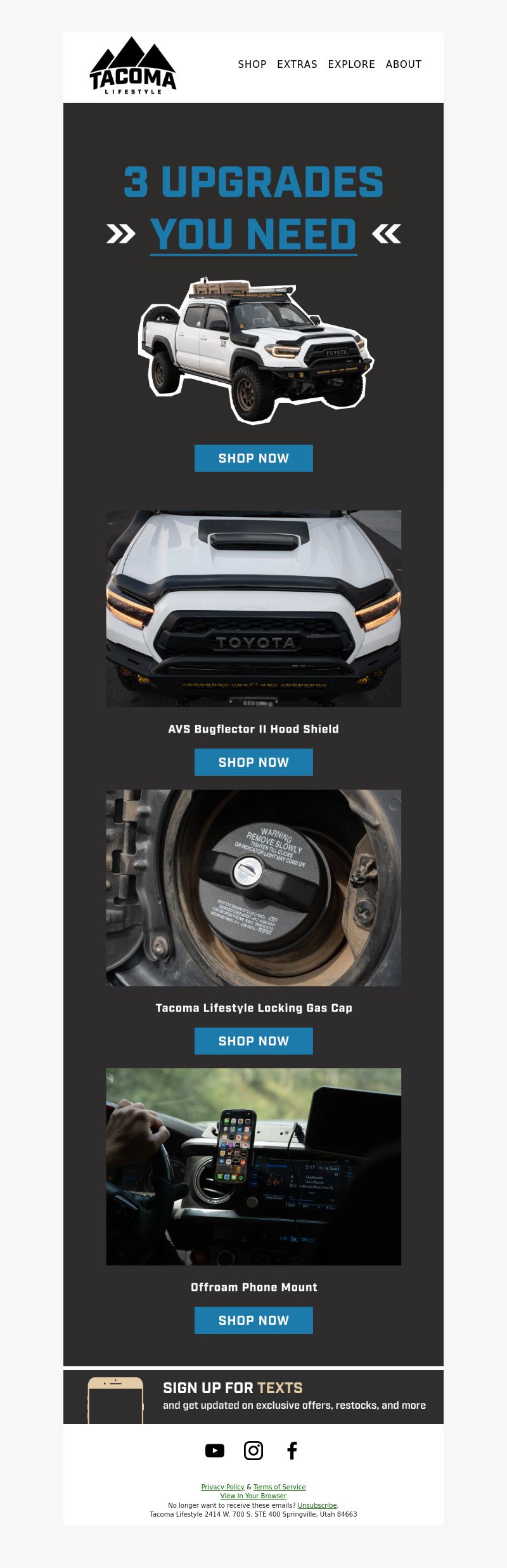507x1568 pixels.
Task: Click SHOP NOW under Bugflector Hood Shield
Action: pos(253,762)
